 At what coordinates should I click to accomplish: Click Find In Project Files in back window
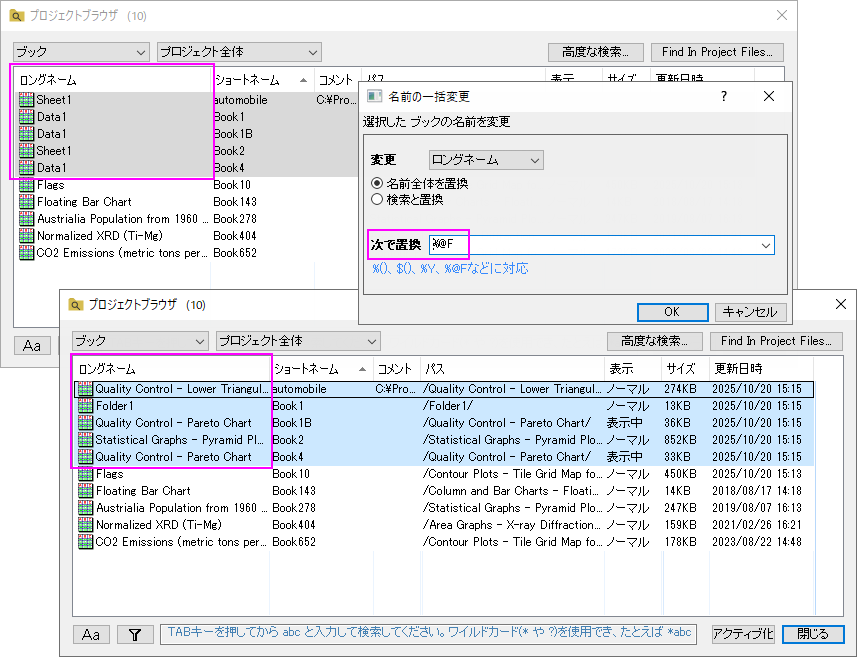717,52
